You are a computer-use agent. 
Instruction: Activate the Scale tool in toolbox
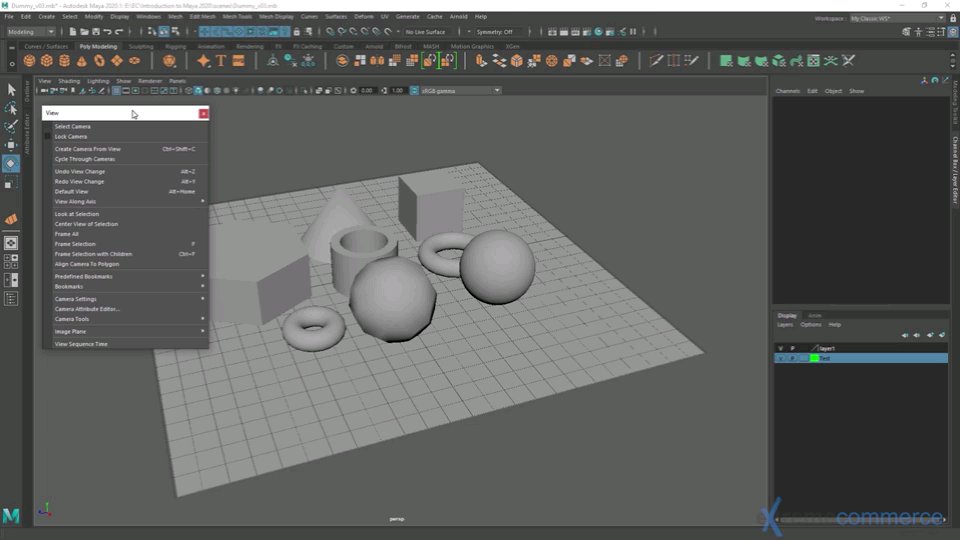pos(11,183)
